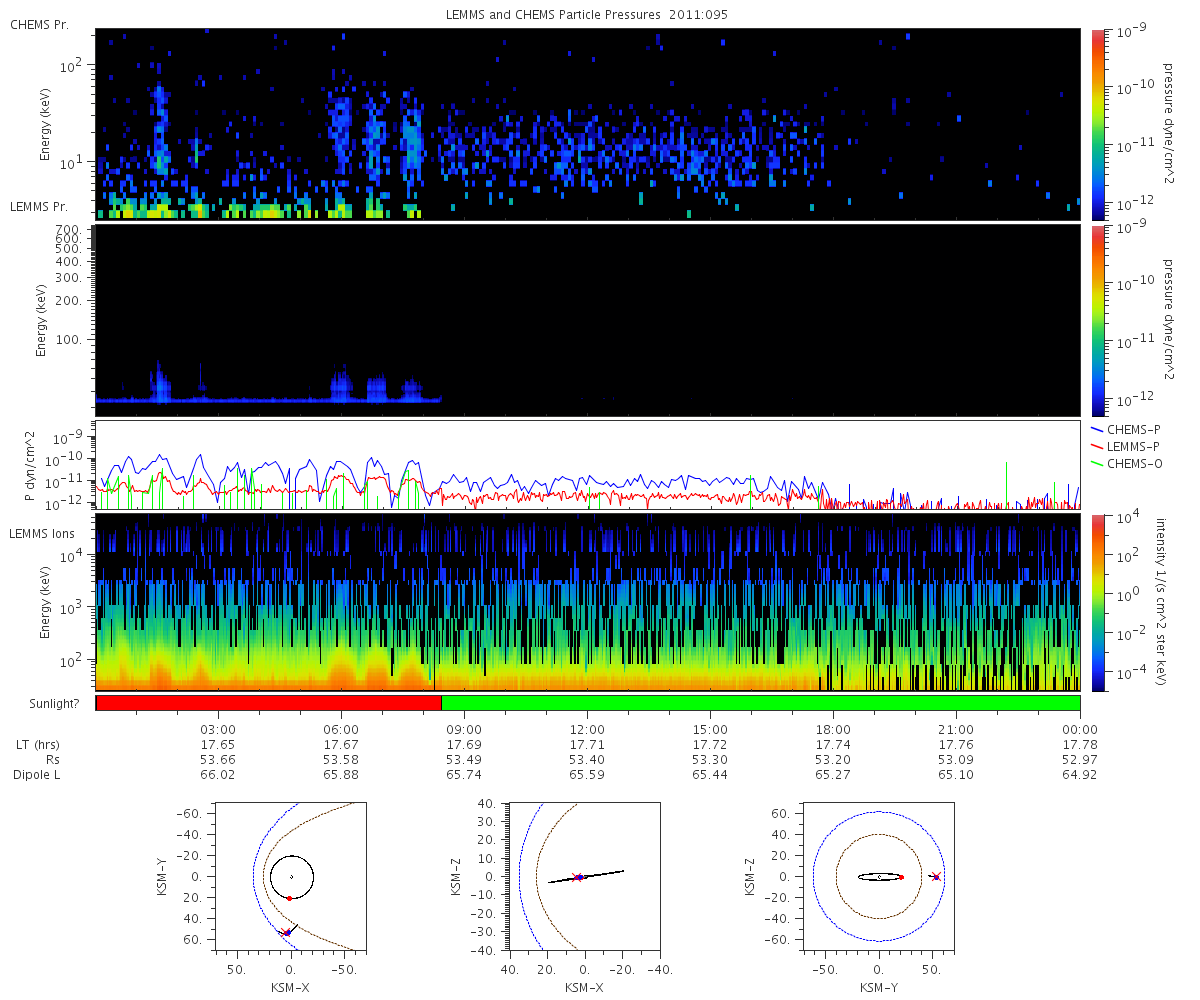
Task: Click the 12:00 time axis tick label
Action: point(587,729)
